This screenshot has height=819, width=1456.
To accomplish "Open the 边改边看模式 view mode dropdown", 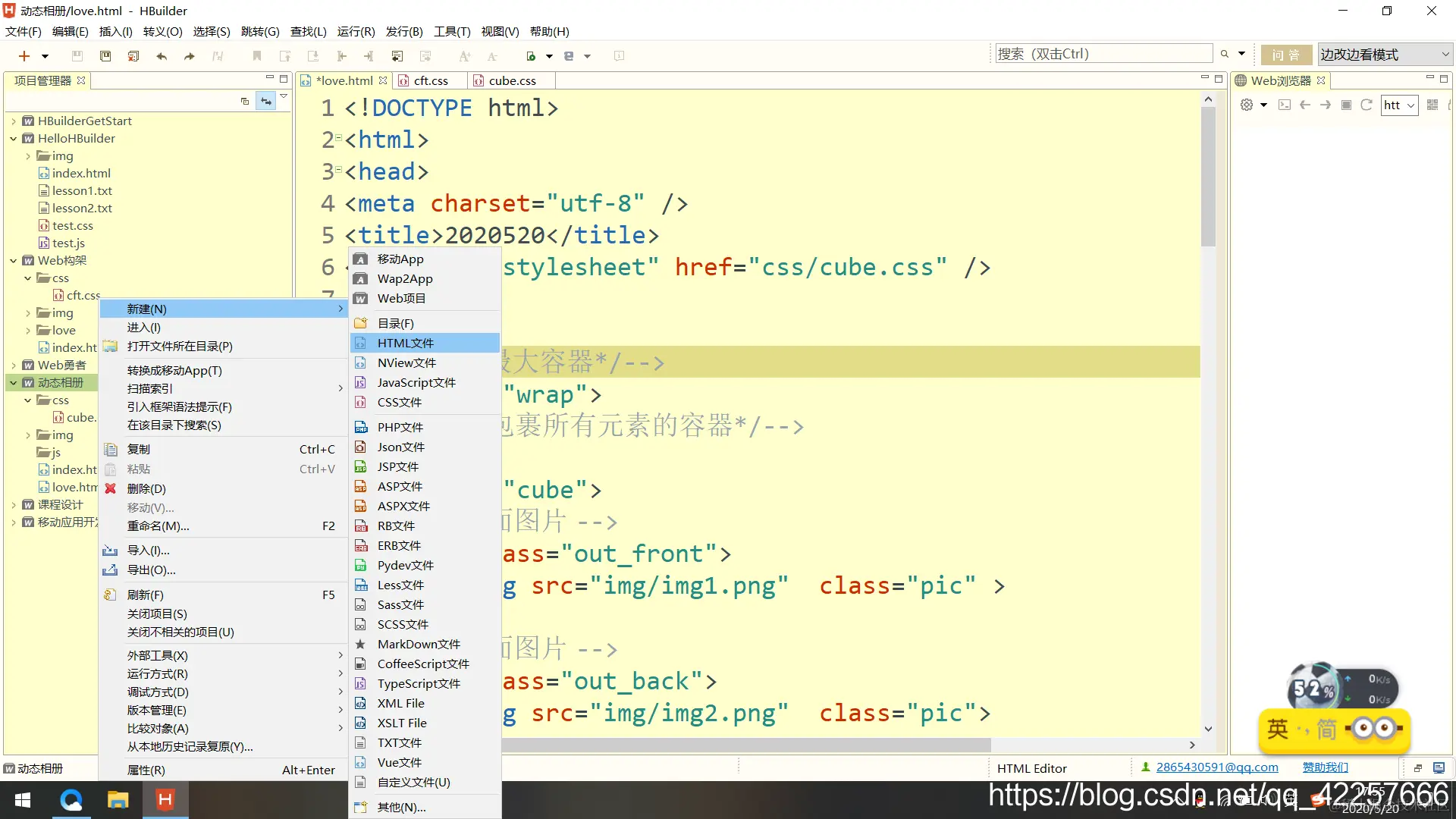I will [1385, 54].
